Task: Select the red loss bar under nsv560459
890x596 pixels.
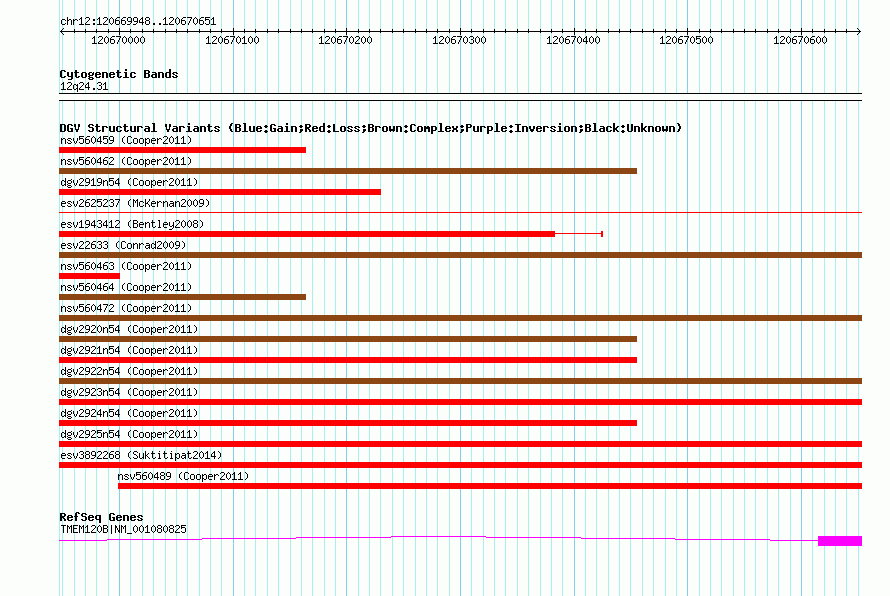Action: pos(182,150)
